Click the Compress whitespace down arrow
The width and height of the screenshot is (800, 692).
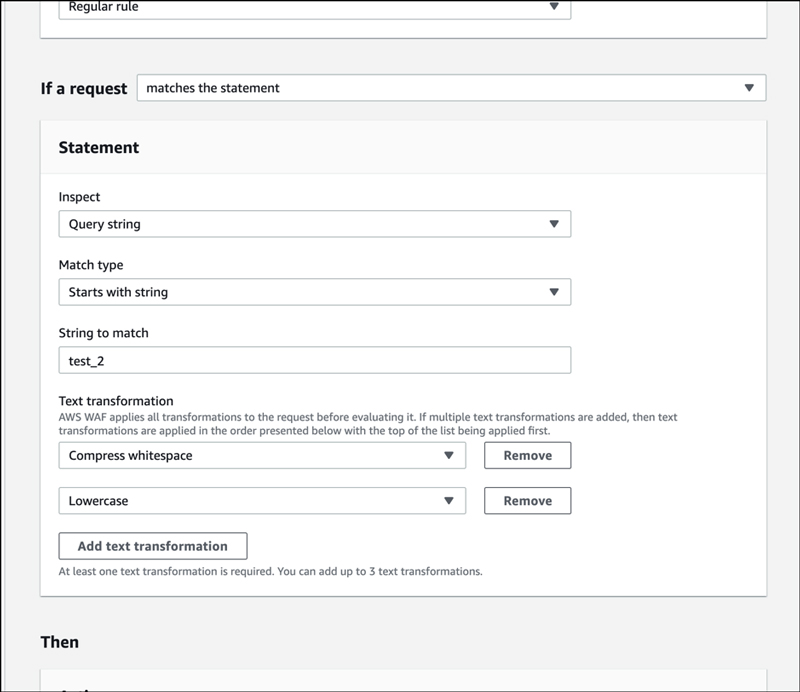click(449, 455)
